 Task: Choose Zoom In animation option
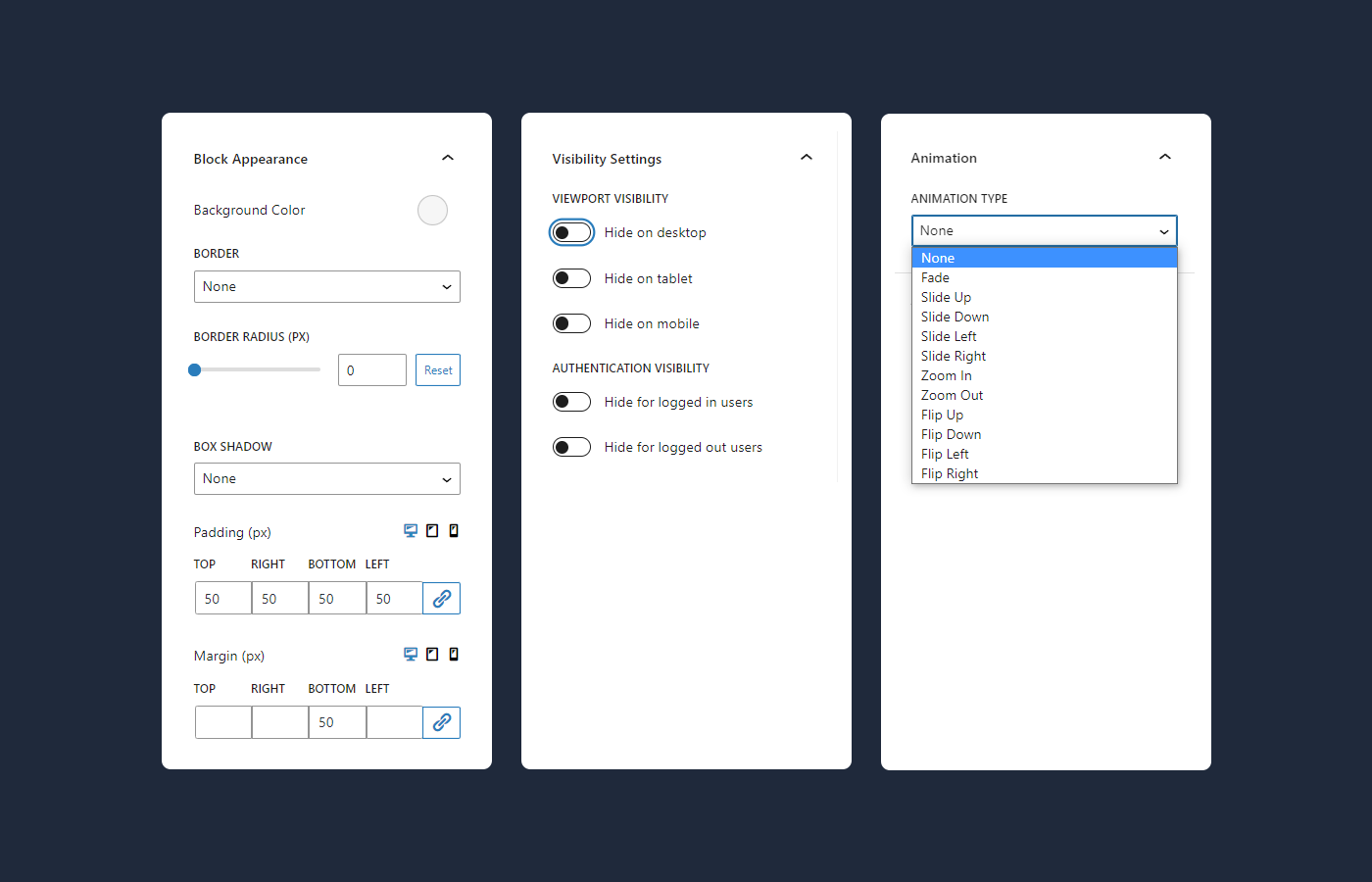click(x=1045, y=375)
